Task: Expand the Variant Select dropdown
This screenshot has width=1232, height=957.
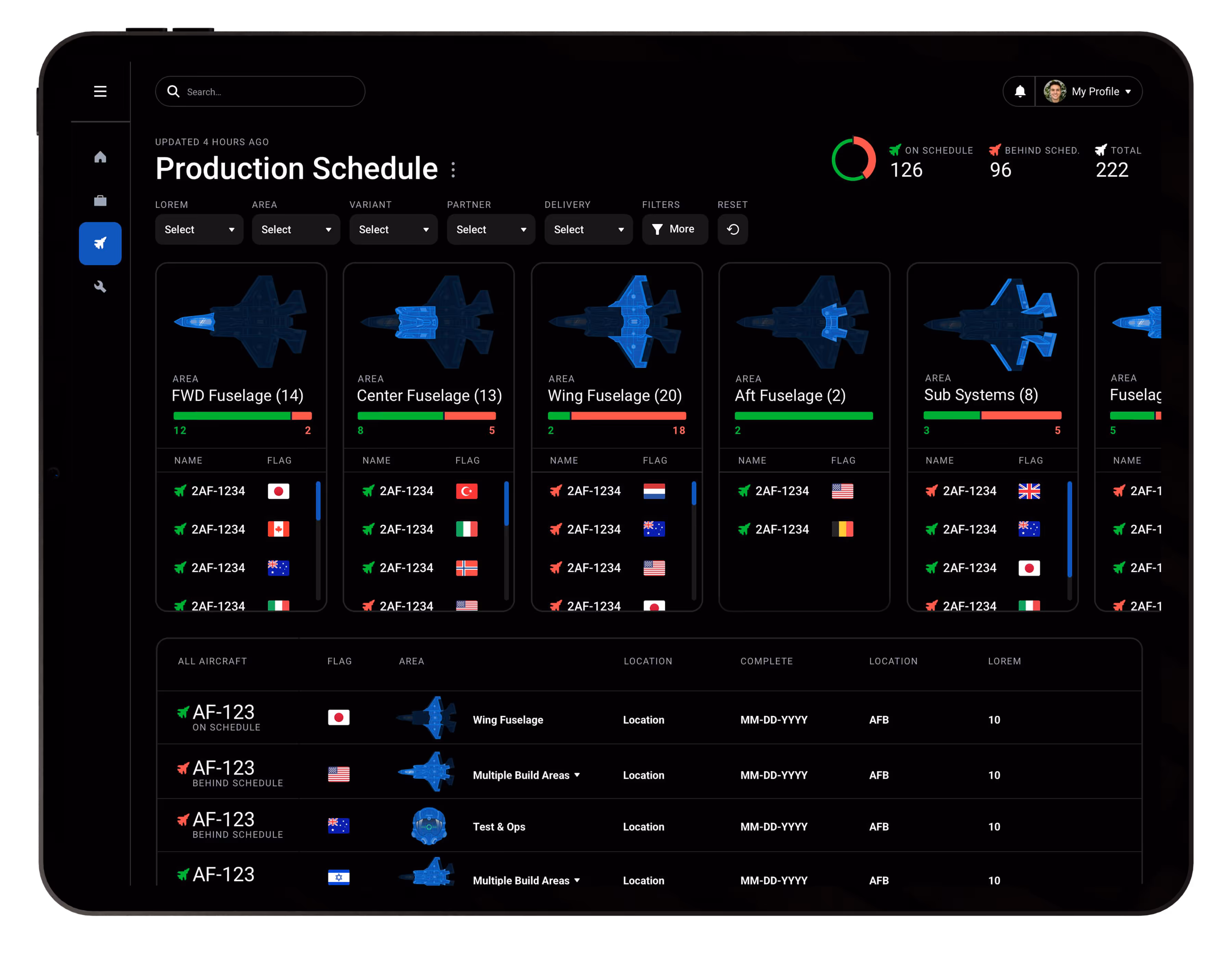Action: [393, 229]
